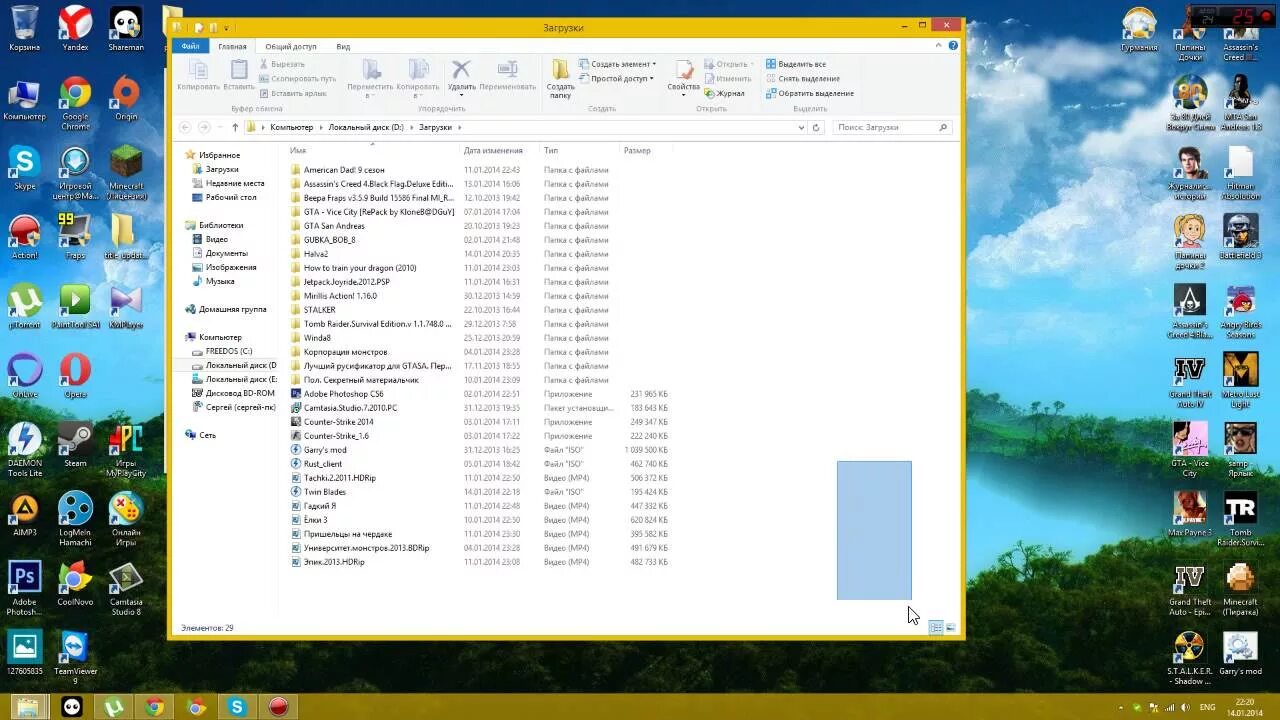Image resolution: width=1280 pixels, height=720 pixels.
Task: Switch to Вид ribbon tab
Action: [x=343, y=46]
